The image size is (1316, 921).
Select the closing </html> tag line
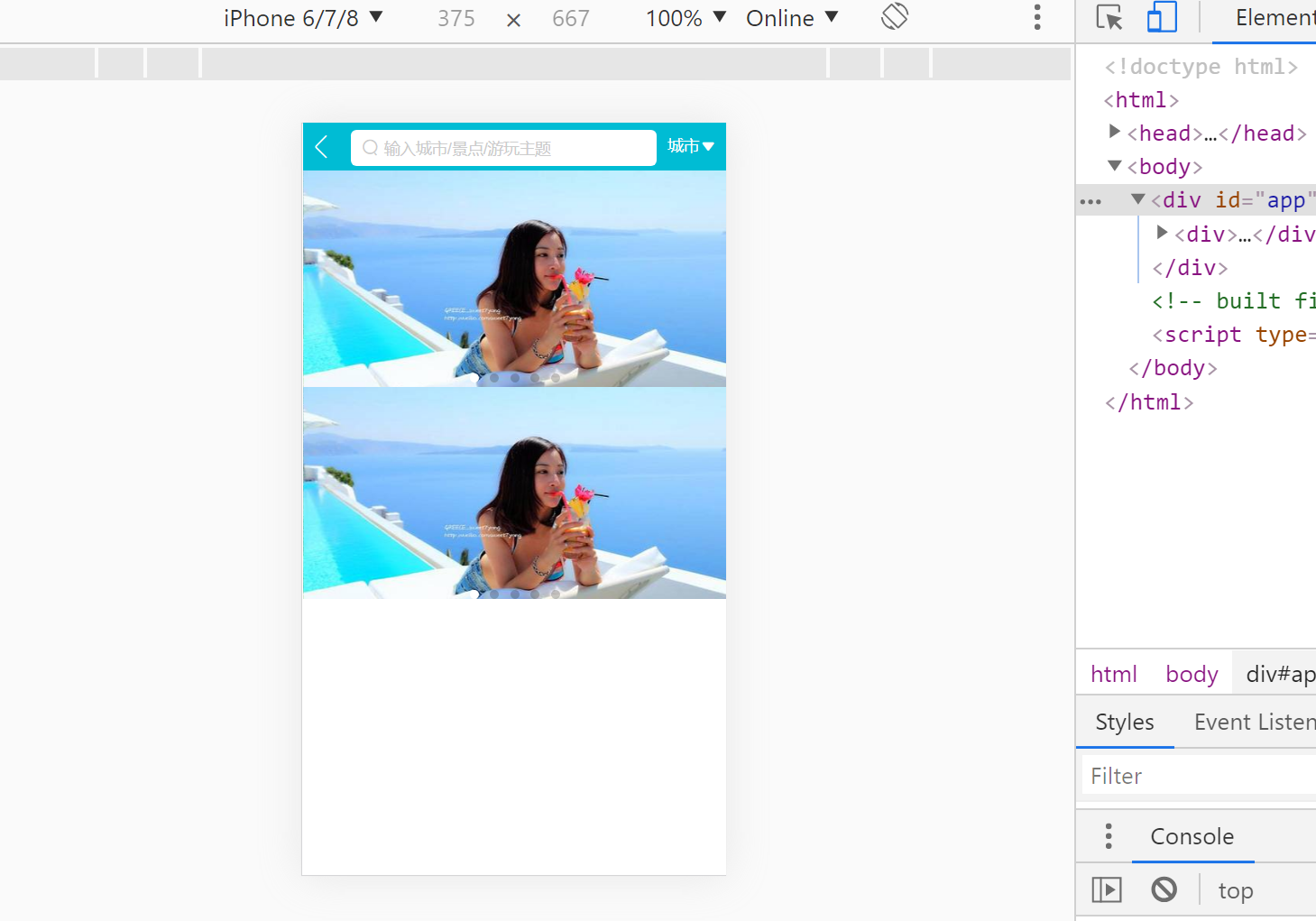[1150, 402]
